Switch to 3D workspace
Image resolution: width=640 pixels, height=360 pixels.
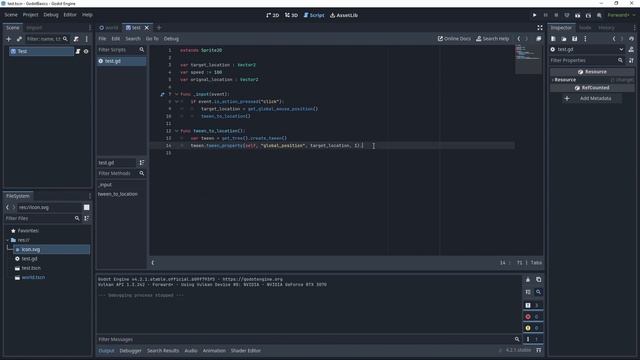(291, 15)
